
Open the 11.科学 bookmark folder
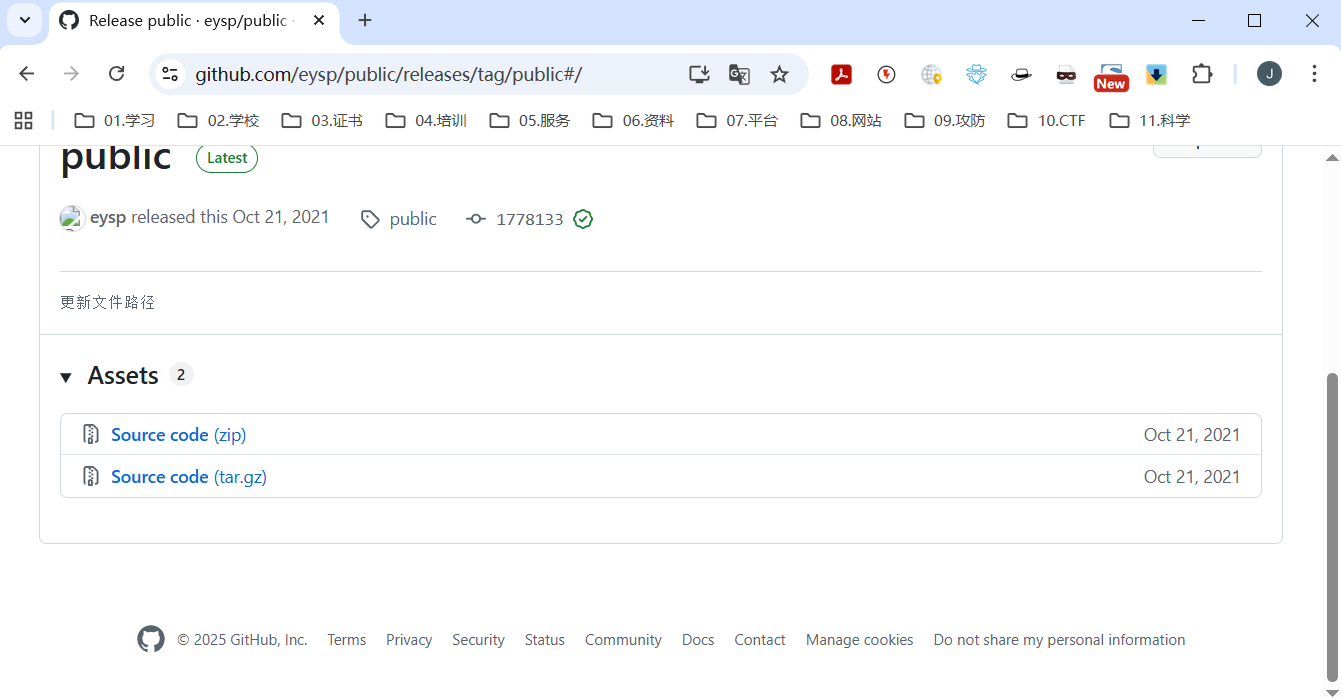(1149, 121)
